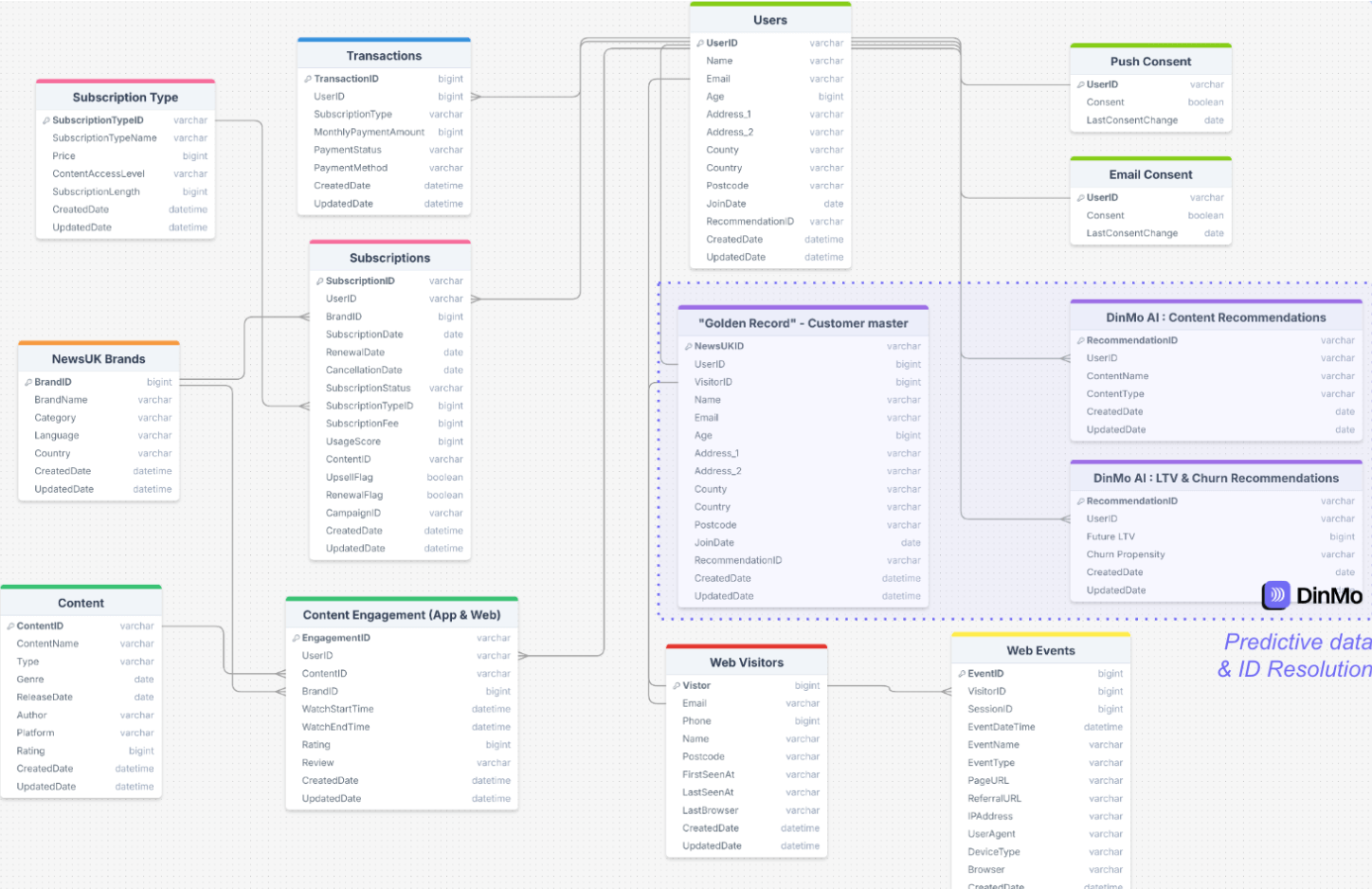Select the Content Engagement (App & Web) header

point(402,615)
